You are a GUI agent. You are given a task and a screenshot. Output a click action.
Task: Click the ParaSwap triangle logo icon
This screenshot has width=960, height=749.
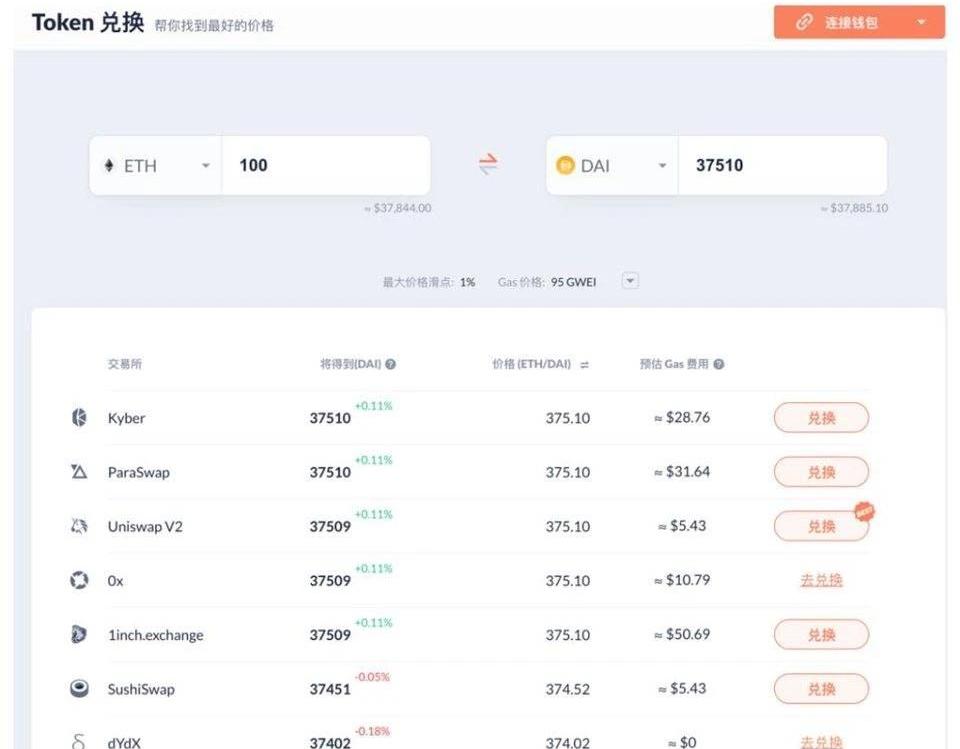[79, 472]
